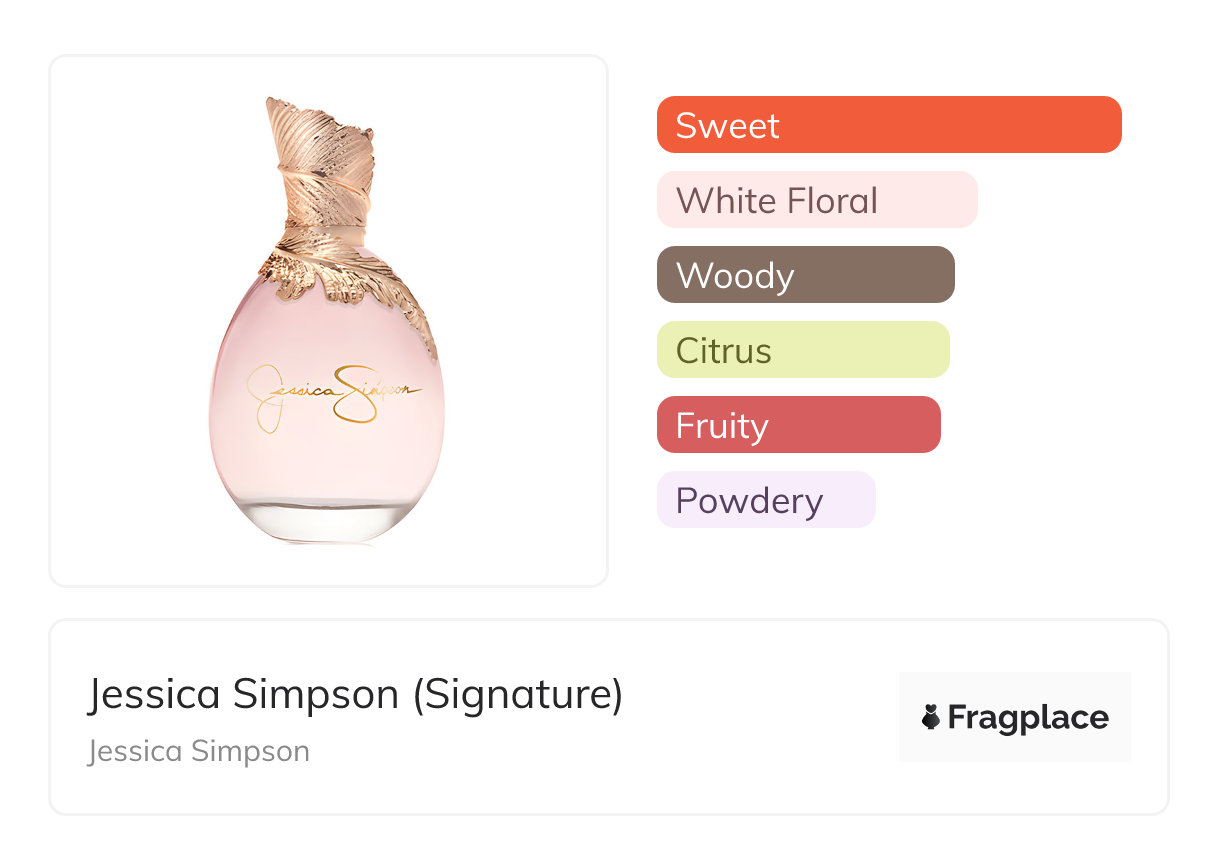Viewport: 1218px width, 864px height.
Task: Open the "Jessica Simpson (Signature)" title
Action: pos(355,695)
